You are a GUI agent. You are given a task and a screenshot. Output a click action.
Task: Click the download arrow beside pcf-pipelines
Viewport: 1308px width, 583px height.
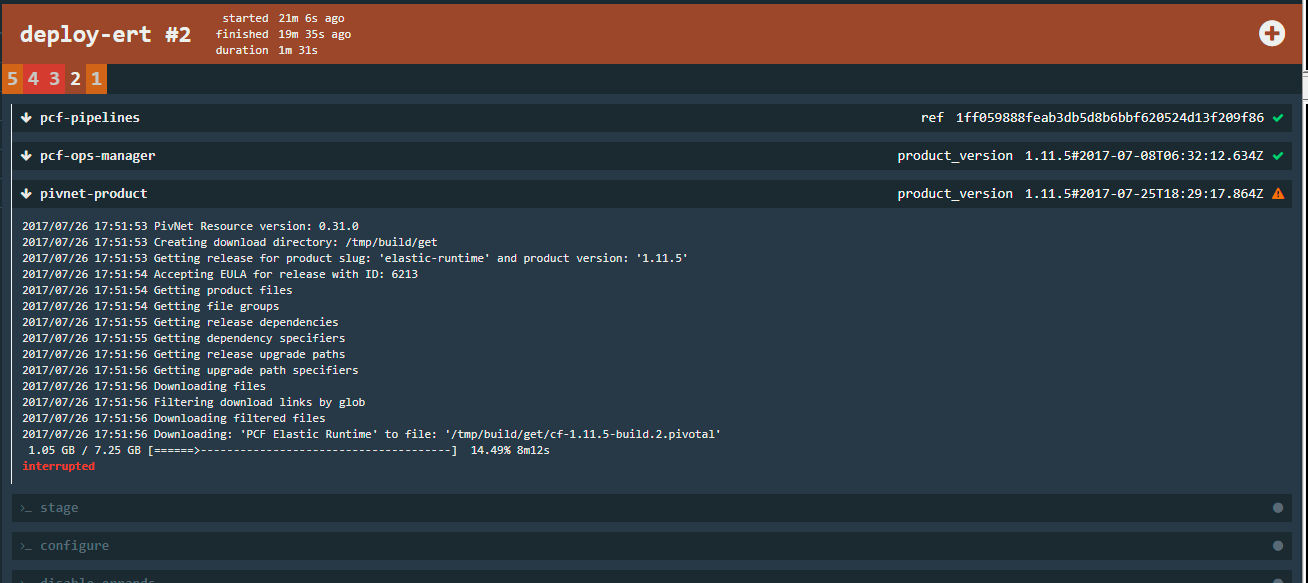[x=25, y=117]
